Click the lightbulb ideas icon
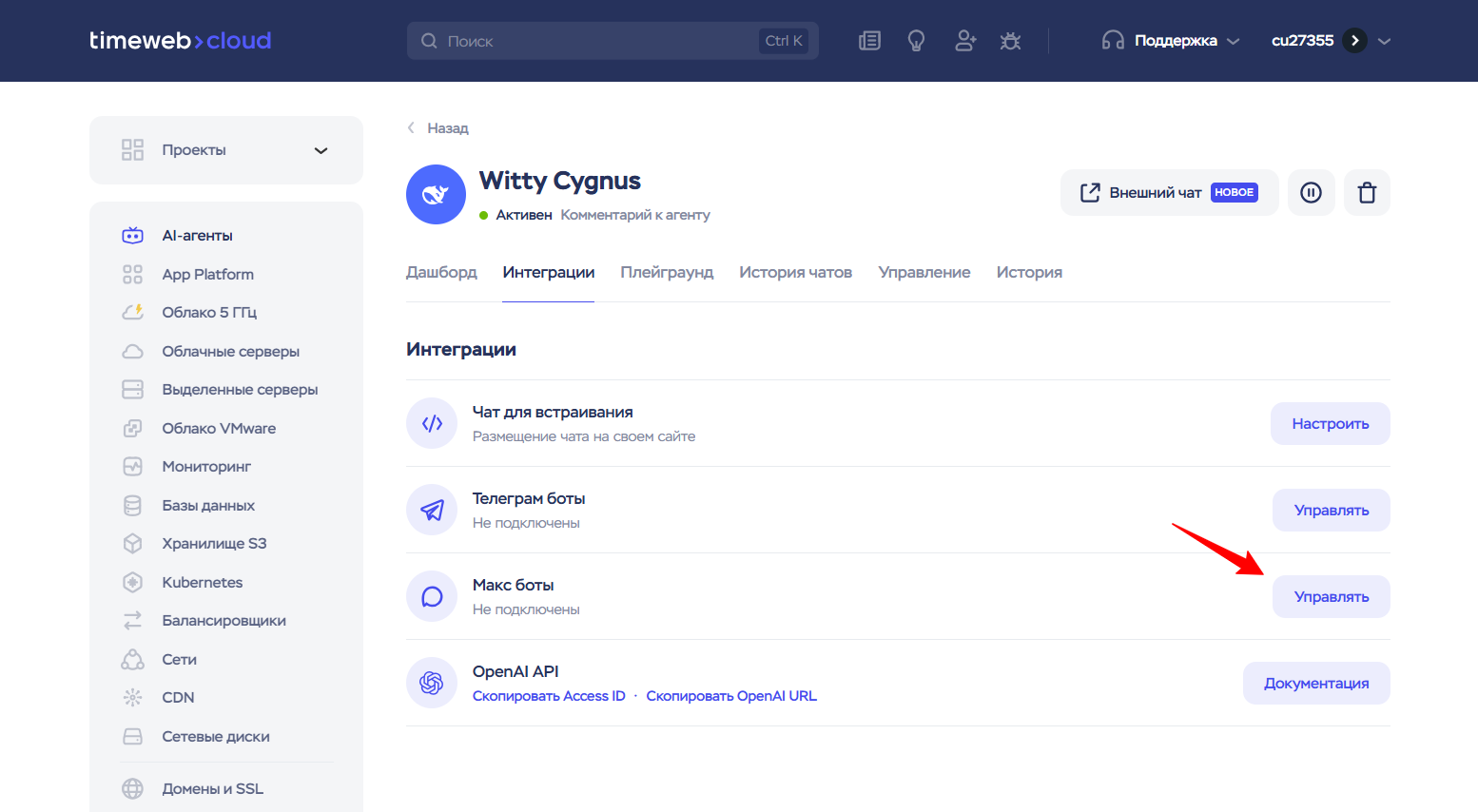The width and height of the screenshot is (1478, 812). tap(916, 41)
